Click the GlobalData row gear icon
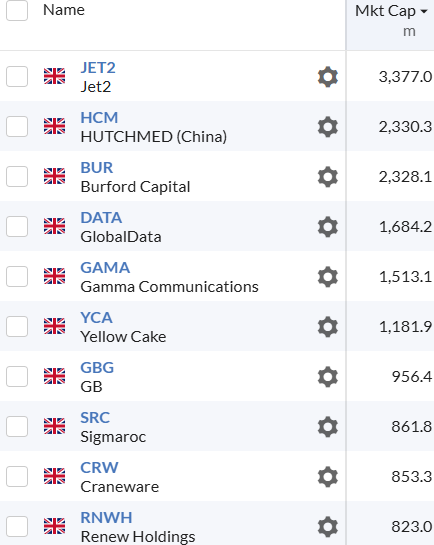Viewport: 434px width, 545px height. 328,227
